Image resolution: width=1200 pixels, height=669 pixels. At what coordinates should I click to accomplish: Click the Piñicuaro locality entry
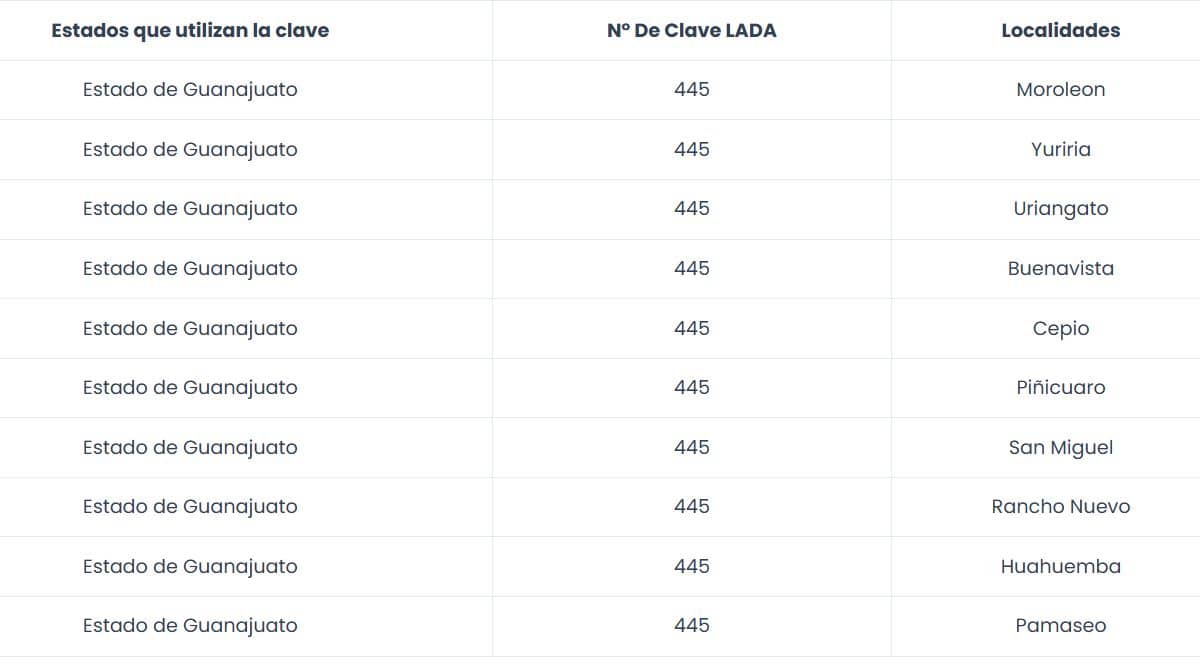tap(1060, 387)
